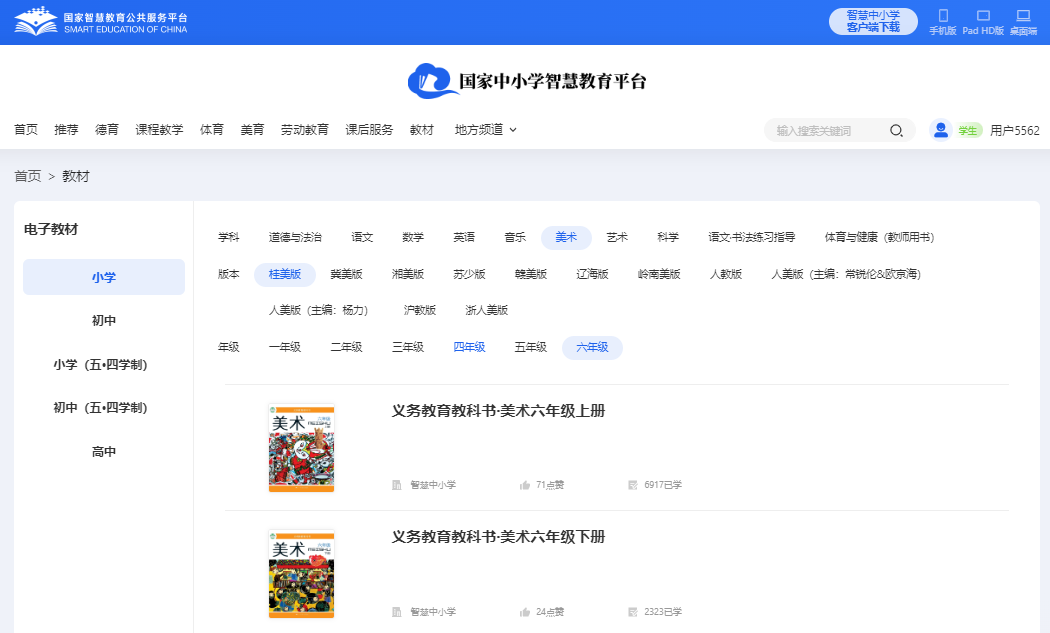1050x633 pixels.
Task: Open 美术六年级上册 cover thumbnail
Action: [x=301, y=448]
